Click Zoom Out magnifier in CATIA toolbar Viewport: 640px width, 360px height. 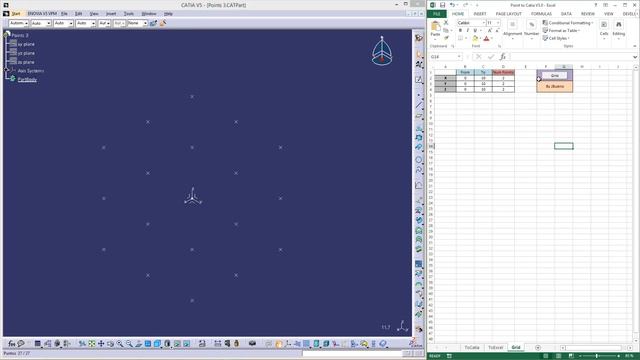click(129, 344)
